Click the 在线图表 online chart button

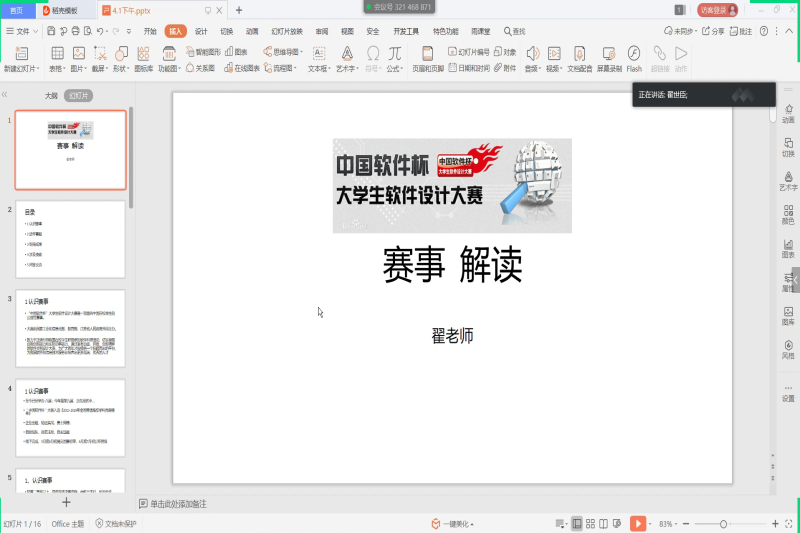coord(242,68)
